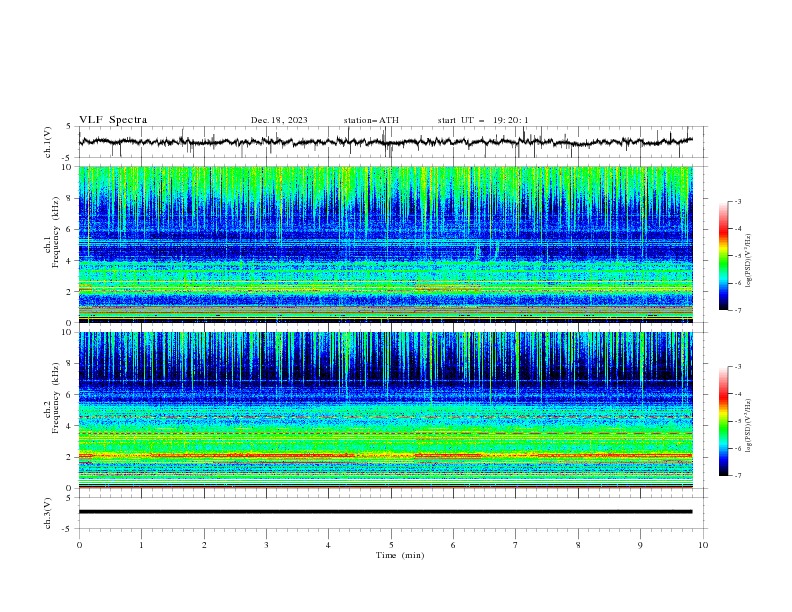Click time-axis tick label "7"
The height and width of the screenshot is (612, 792).
[x=516, y=545]
